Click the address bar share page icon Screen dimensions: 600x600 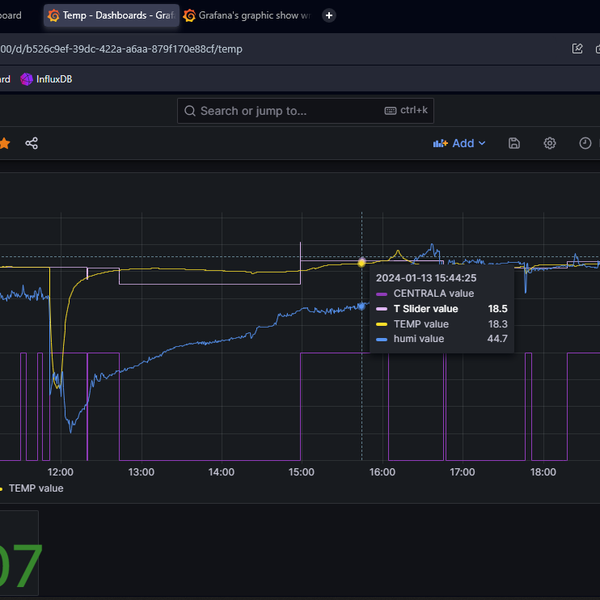[x=577, y=48]
